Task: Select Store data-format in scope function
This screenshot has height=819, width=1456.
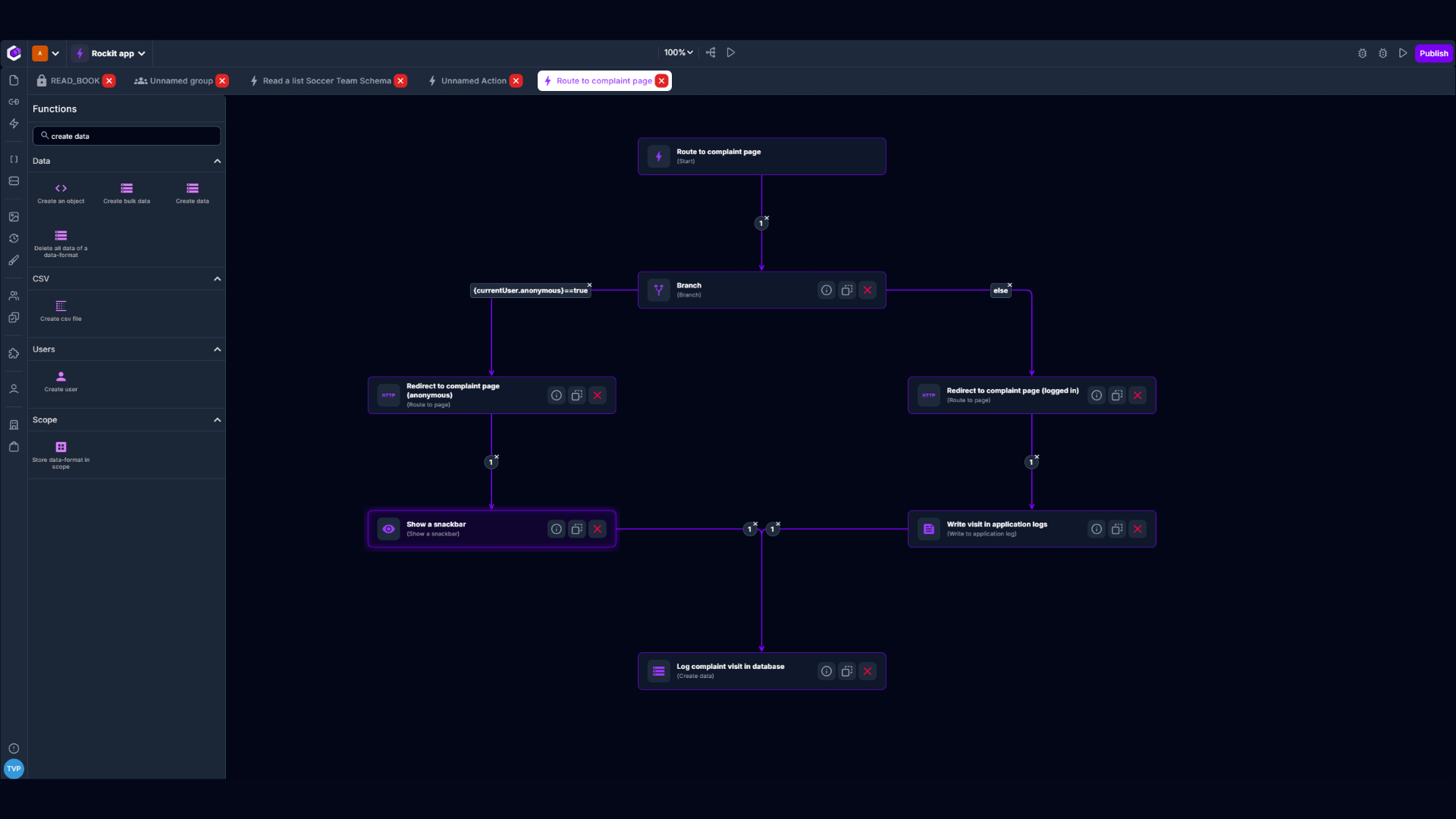Action: click(x=61, y=452)
